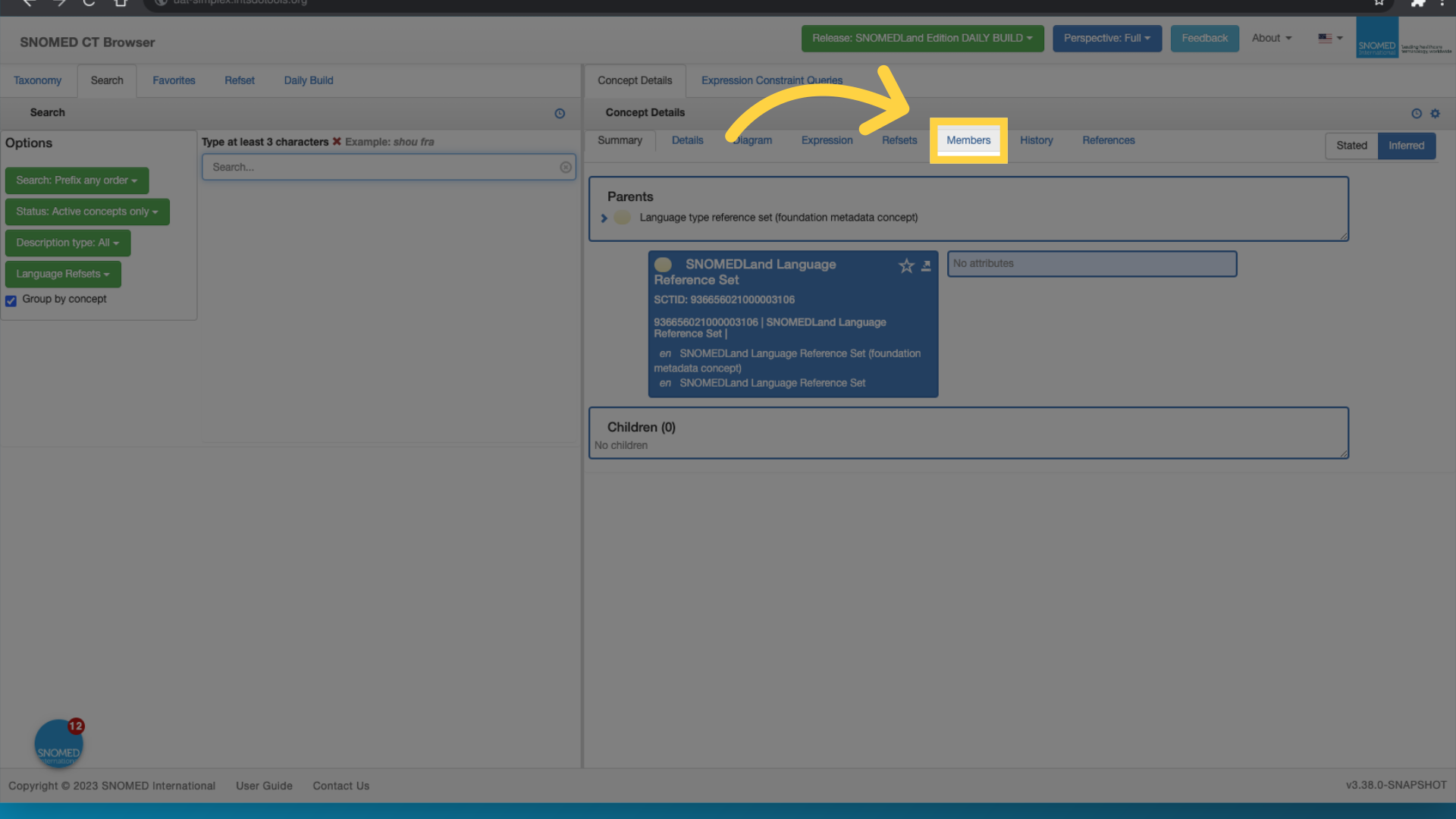Open the Favorites tab
Image resolution: width=1456 pixels, height=819 pixels.
(174, 80)
